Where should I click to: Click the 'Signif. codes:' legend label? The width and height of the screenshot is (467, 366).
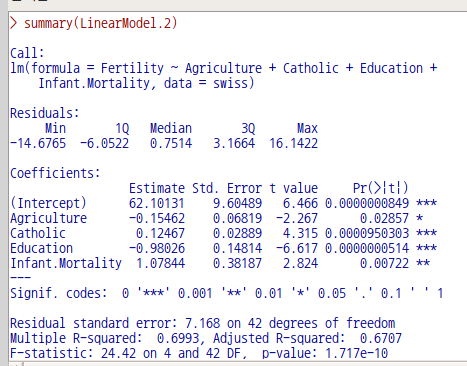coord(59,293)
